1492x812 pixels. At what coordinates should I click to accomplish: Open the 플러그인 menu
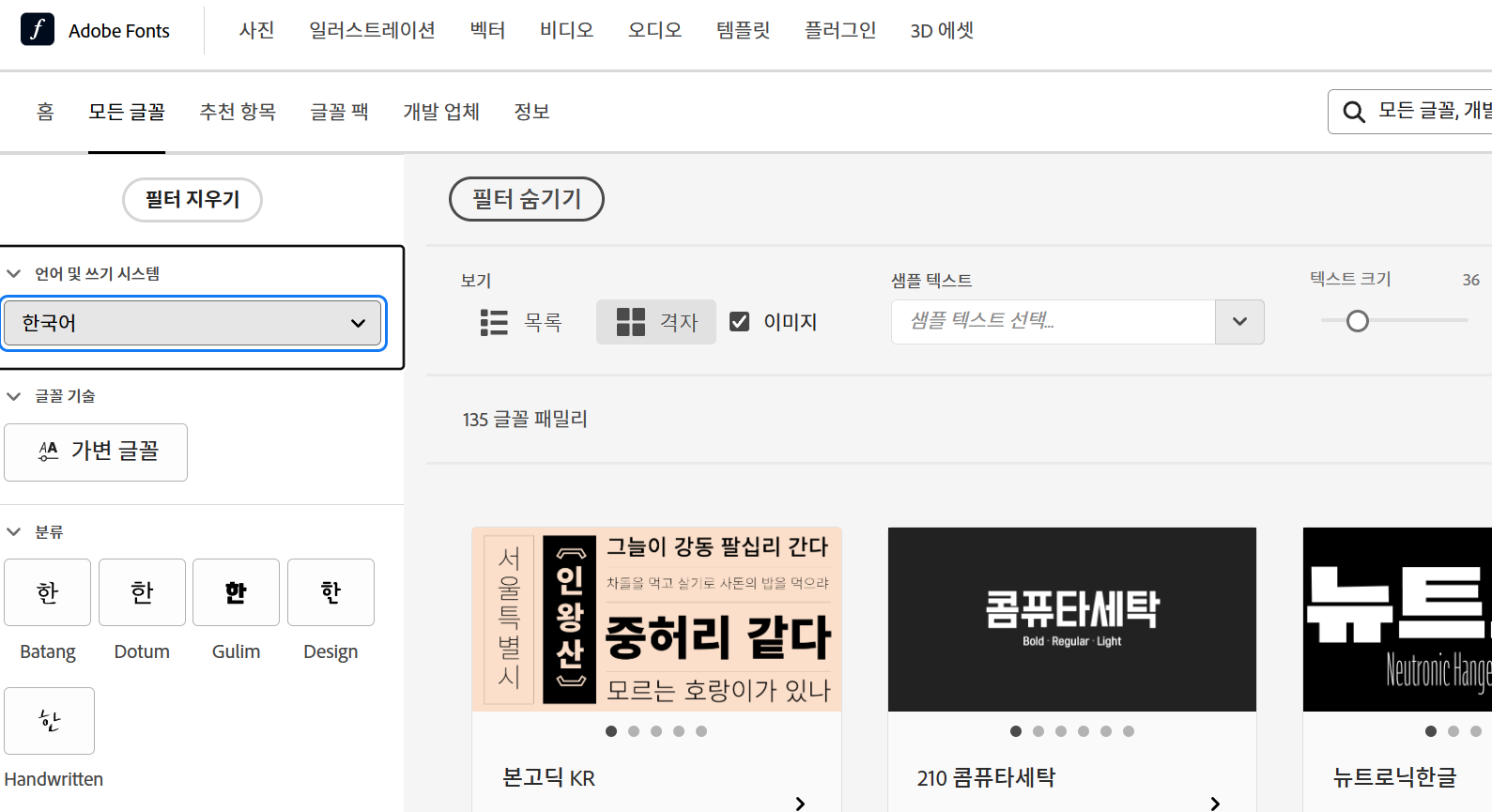coord(840,30)
